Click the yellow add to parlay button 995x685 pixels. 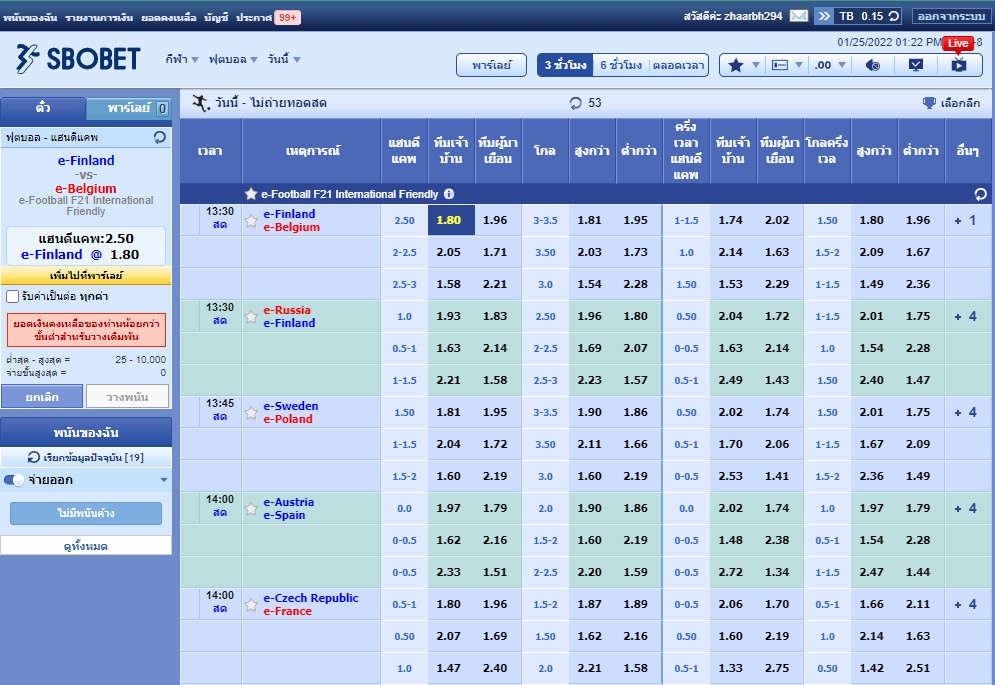coord(86,276)
